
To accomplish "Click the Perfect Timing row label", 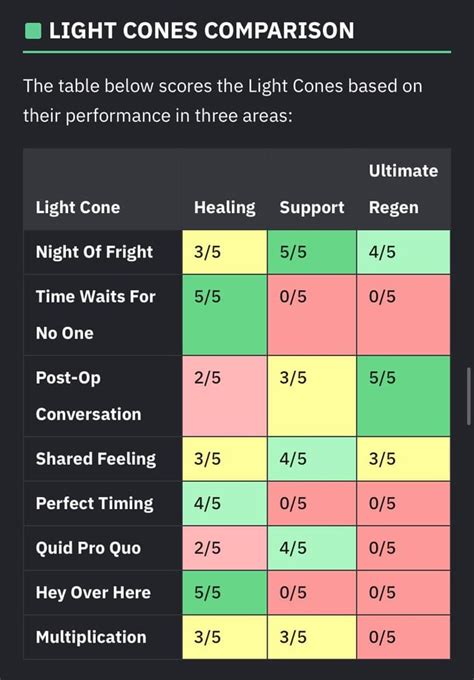I will pyautogui.click(x=95, y=503).
